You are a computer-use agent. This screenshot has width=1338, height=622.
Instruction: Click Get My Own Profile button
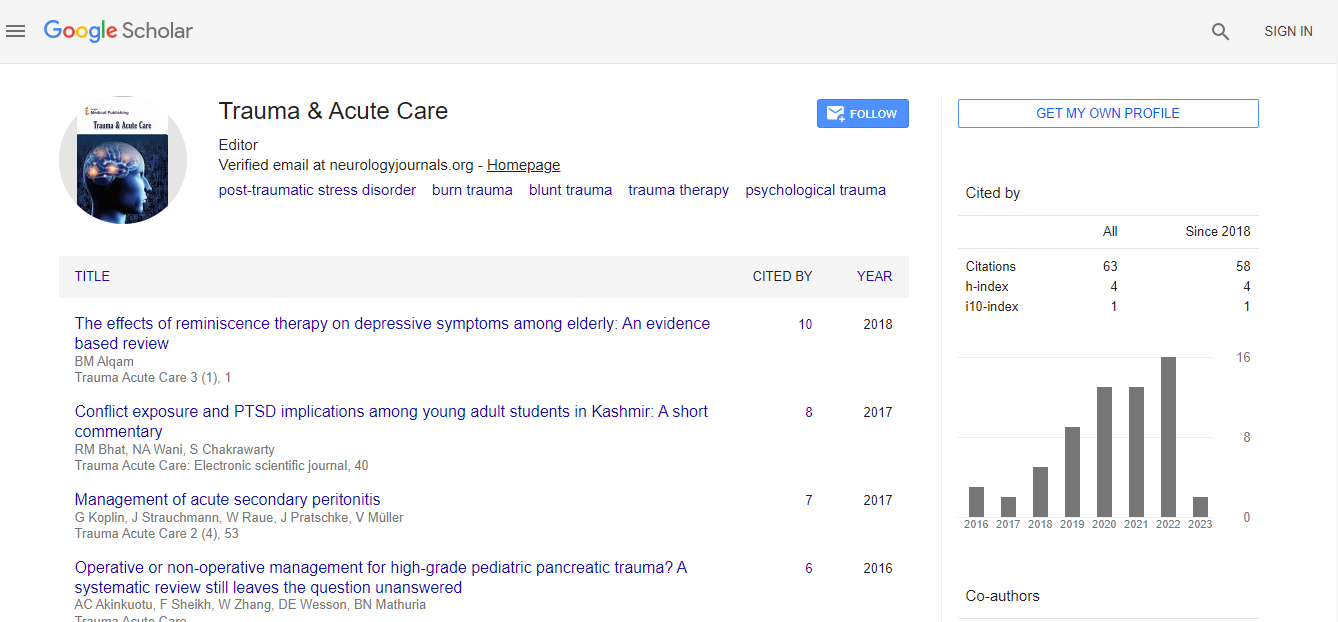click(x=1107, y=114)
